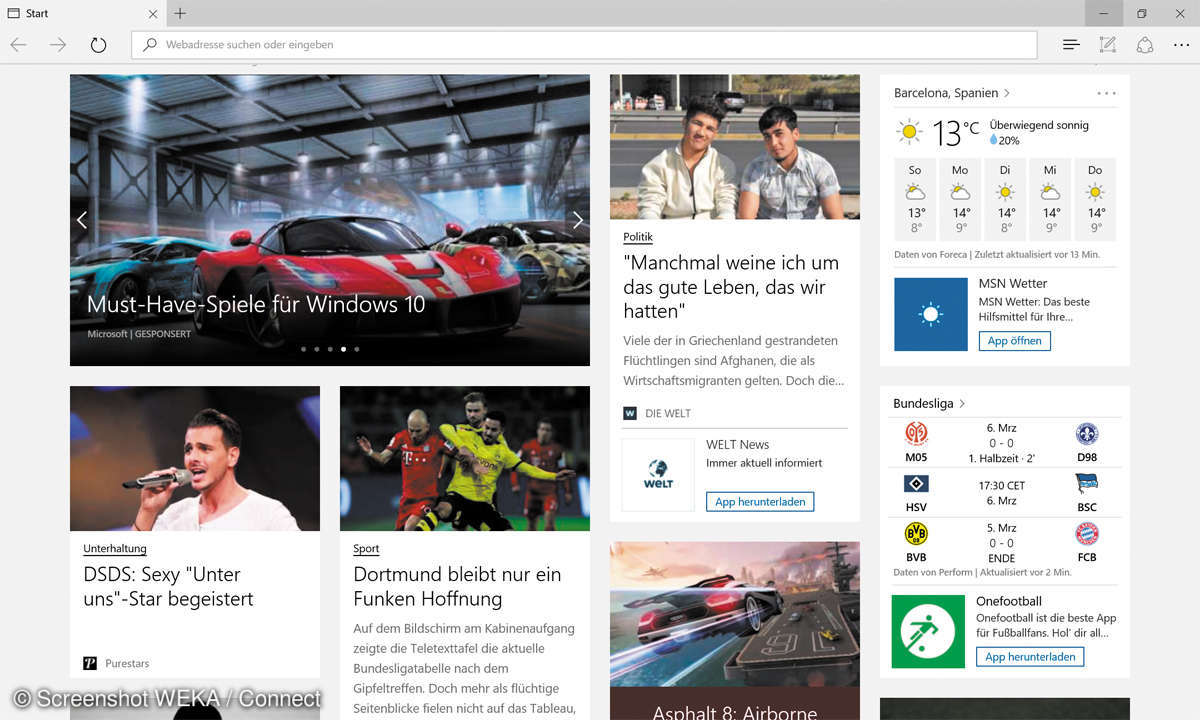
Task: Open the refugees photo above Politik
Action: tap(735, 147)
